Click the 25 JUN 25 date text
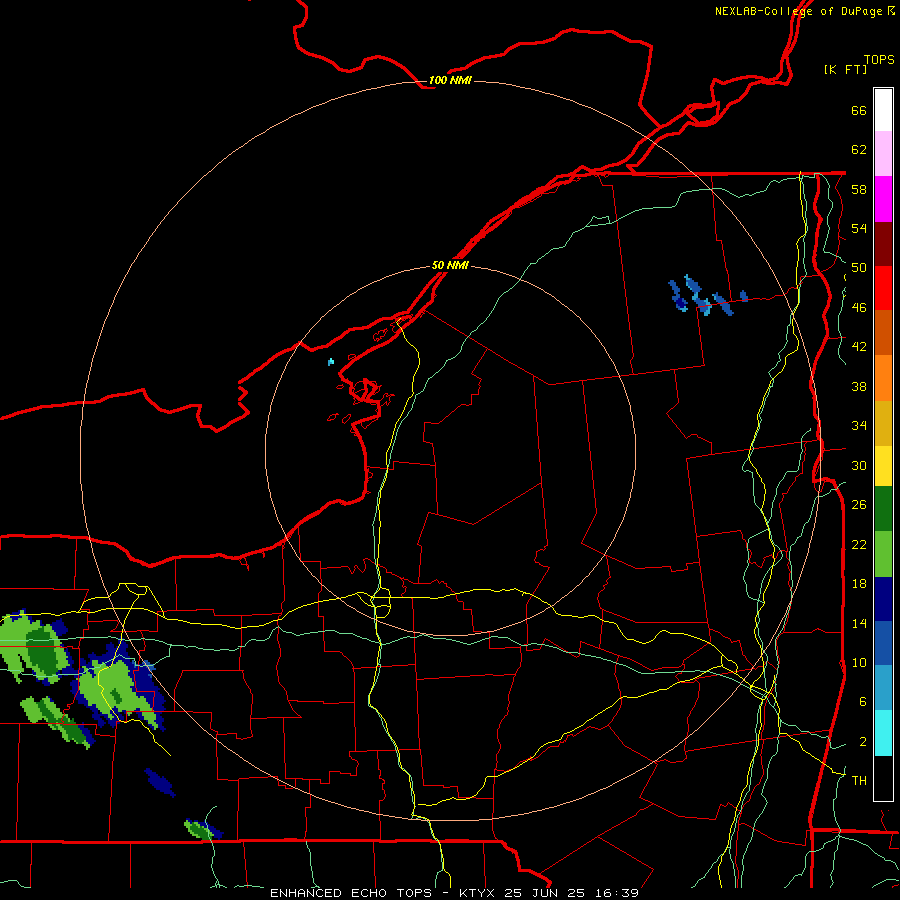 point(544,893)
